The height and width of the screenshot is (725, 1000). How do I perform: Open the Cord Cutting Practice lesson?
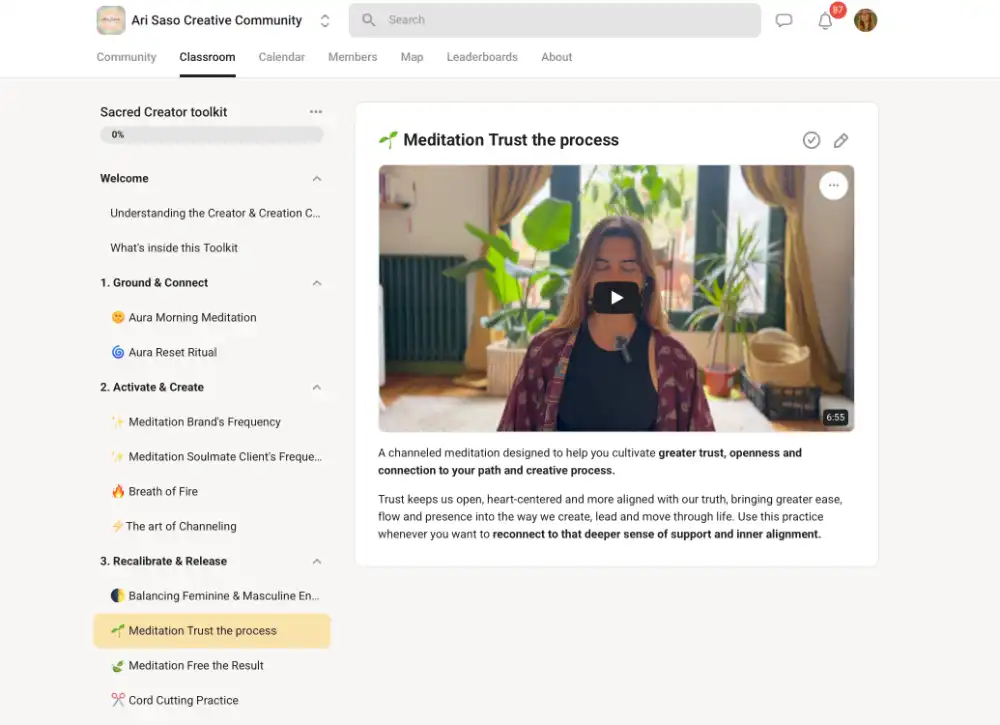(x=212, y=700)
